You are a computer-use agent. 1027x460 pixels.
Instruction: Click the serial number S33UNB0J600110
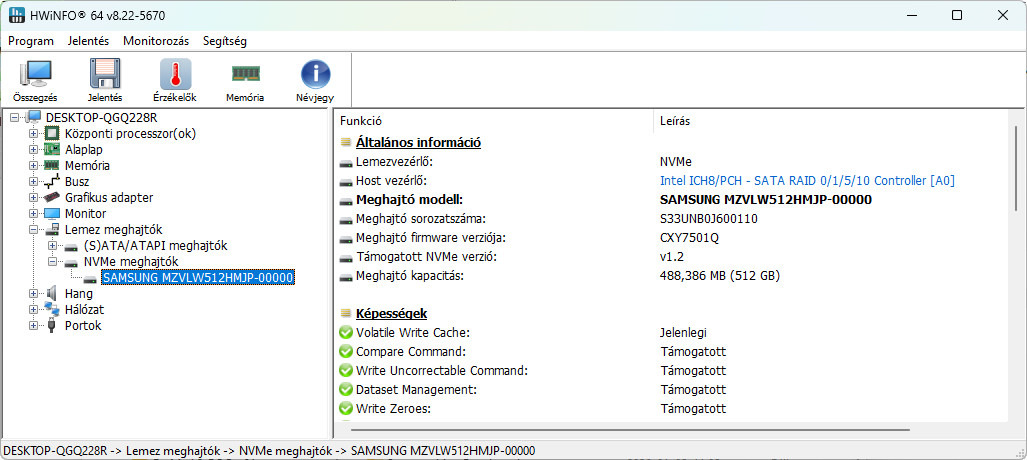point(709,219)
